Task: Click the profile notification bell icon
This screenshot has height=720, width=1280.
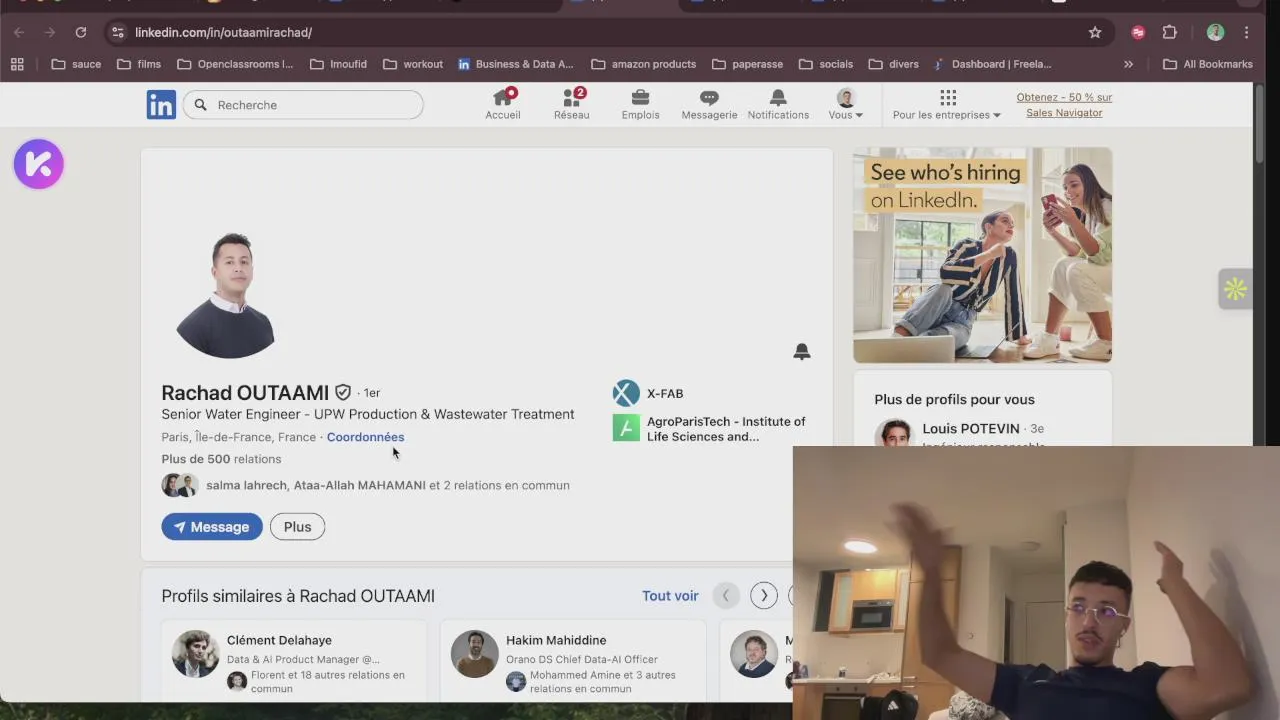Action: coord(802,351)
